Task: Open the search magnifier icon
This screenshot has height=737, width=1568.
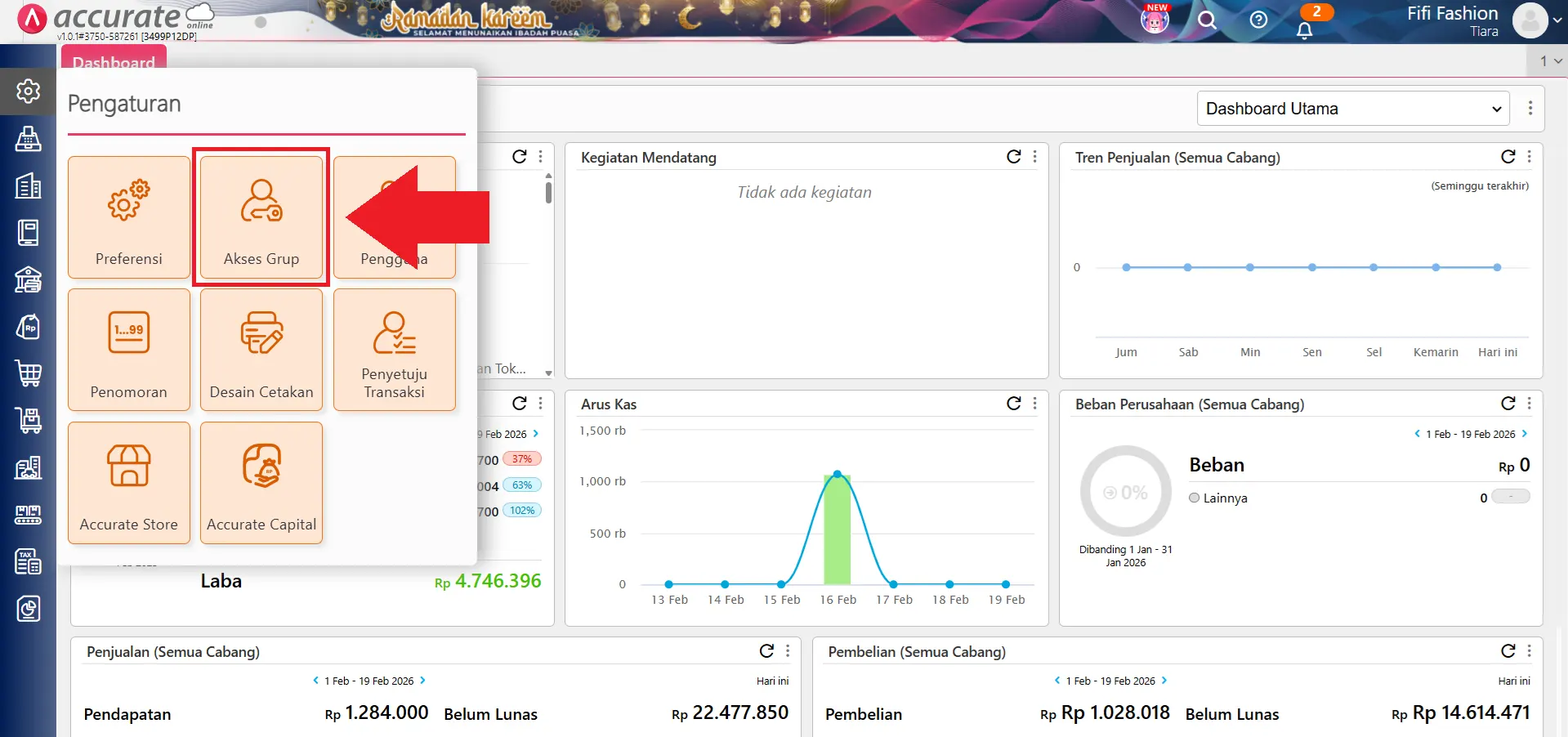Action: click(1207, 20)
